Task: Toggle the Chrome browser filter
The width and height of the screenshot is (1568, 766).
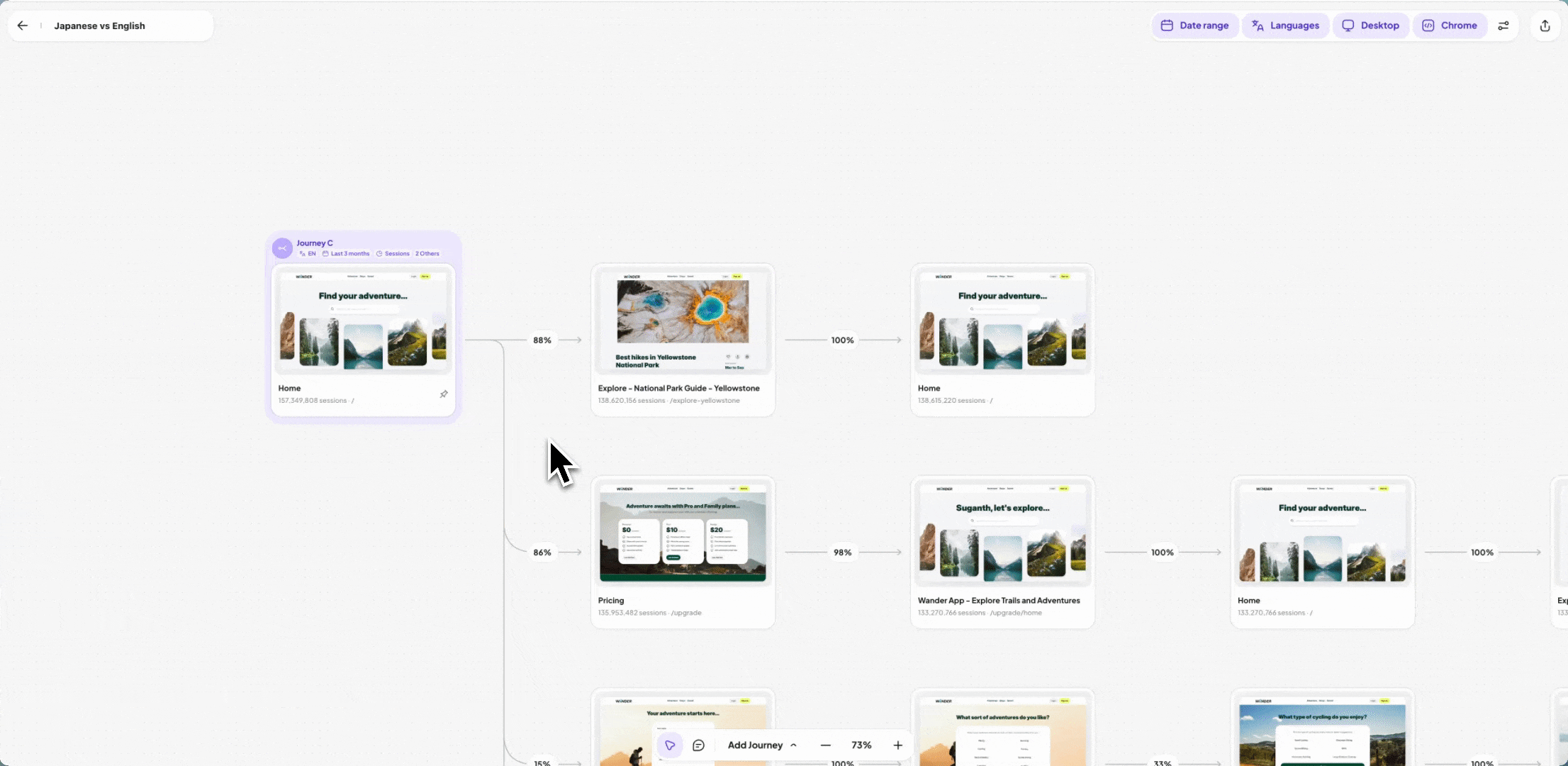Action: (1450, 26)
